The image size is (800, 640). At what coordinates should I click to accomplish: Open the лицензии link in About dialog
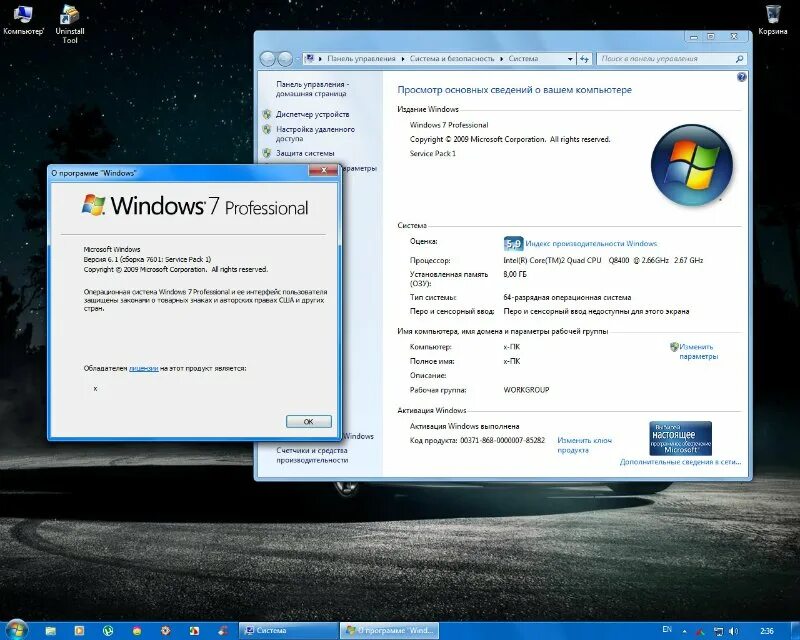coord(143,368)
